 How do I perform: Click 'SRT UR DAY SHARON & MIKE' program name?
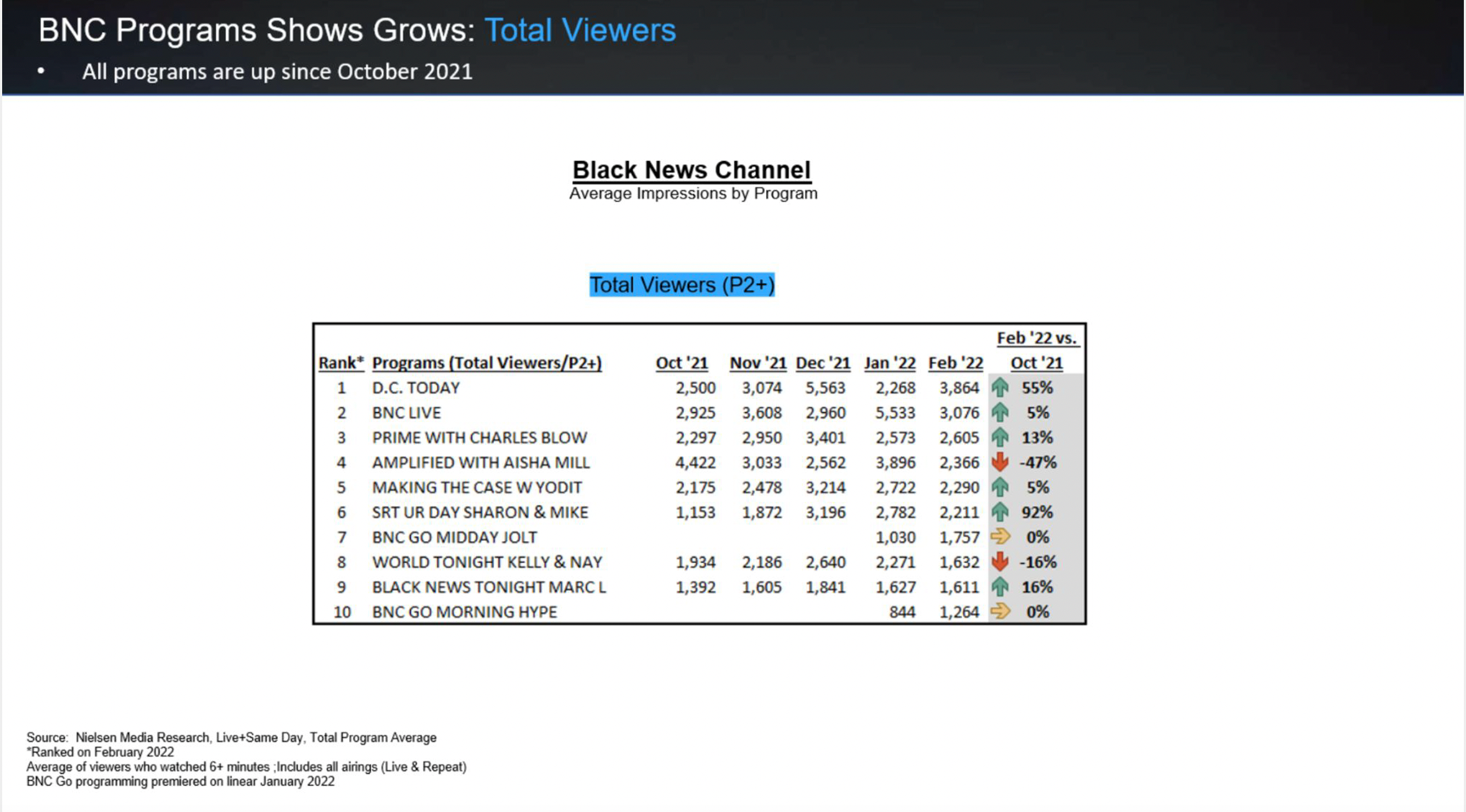(480, 512)
